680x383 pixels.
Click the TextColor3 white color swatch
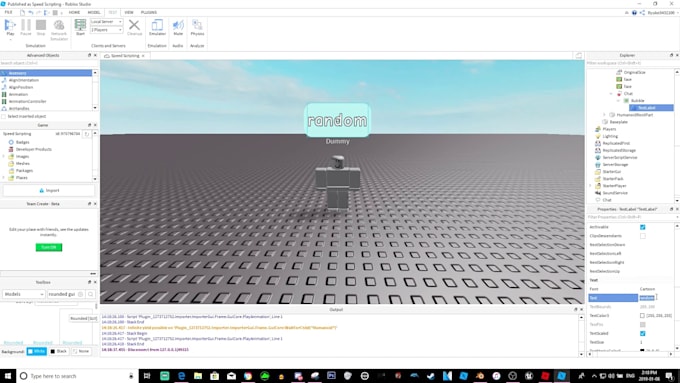click(642, 316)
